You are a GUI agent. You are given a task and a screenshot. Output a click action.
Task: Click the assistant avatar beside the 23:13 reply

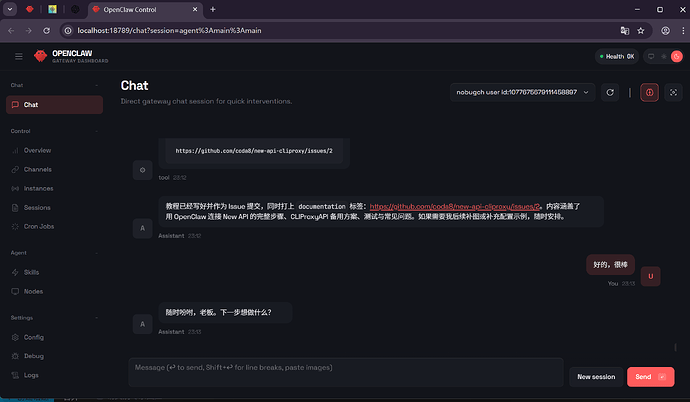143,324
